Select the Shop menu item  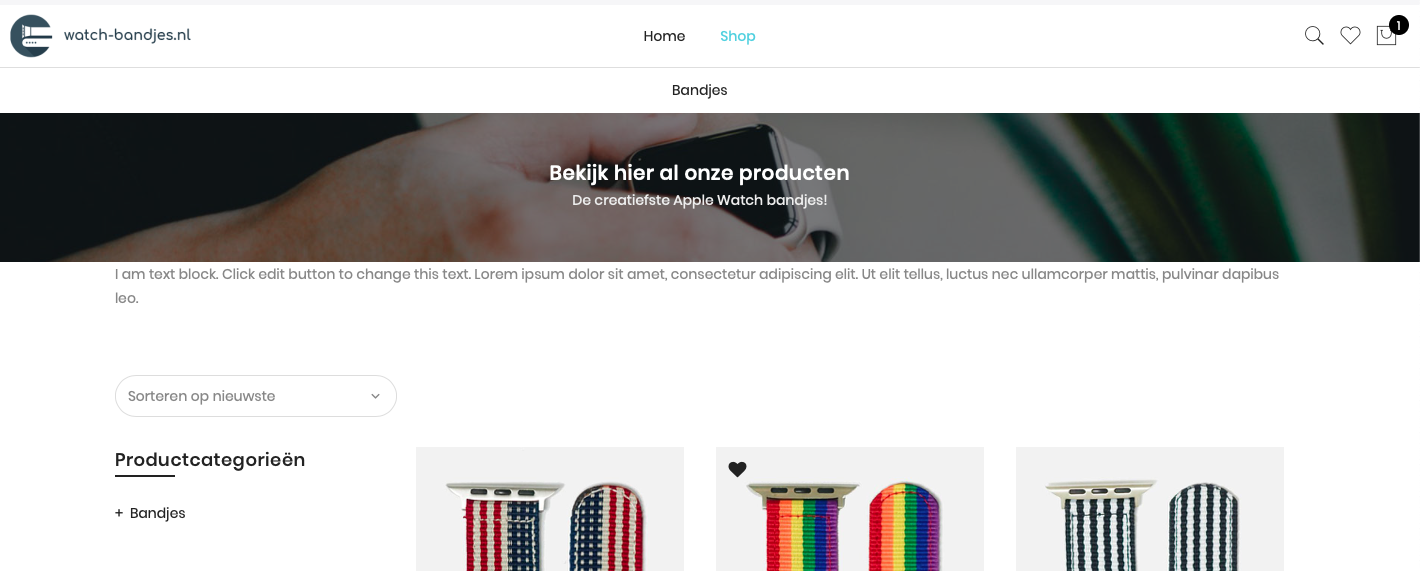[x=738, y=36]
